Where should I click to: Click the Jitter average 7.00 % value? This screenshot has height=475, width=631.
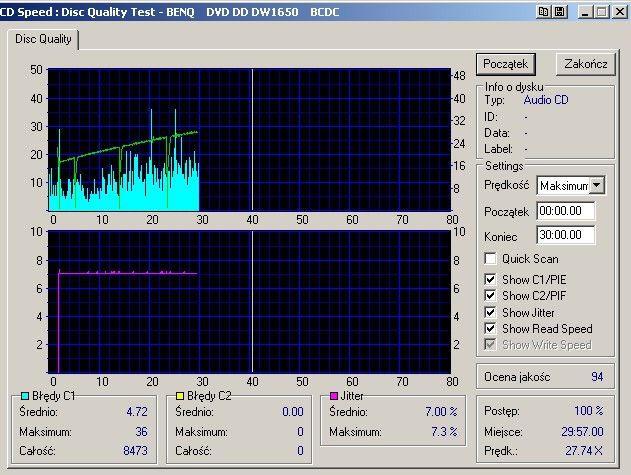[x=441, y=412]
